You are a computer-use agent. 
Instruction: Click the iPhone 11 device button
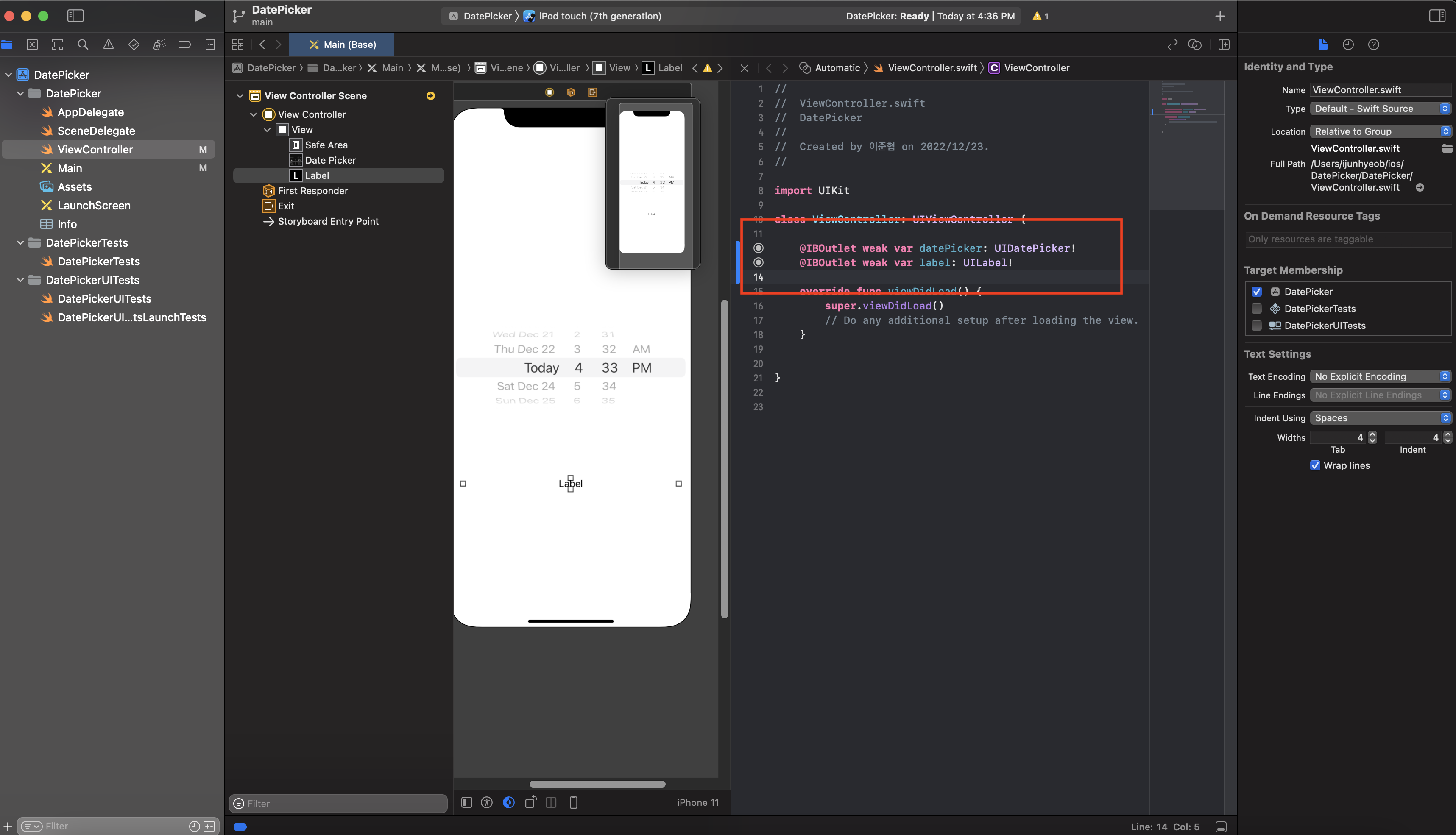(x=697, y=802)
